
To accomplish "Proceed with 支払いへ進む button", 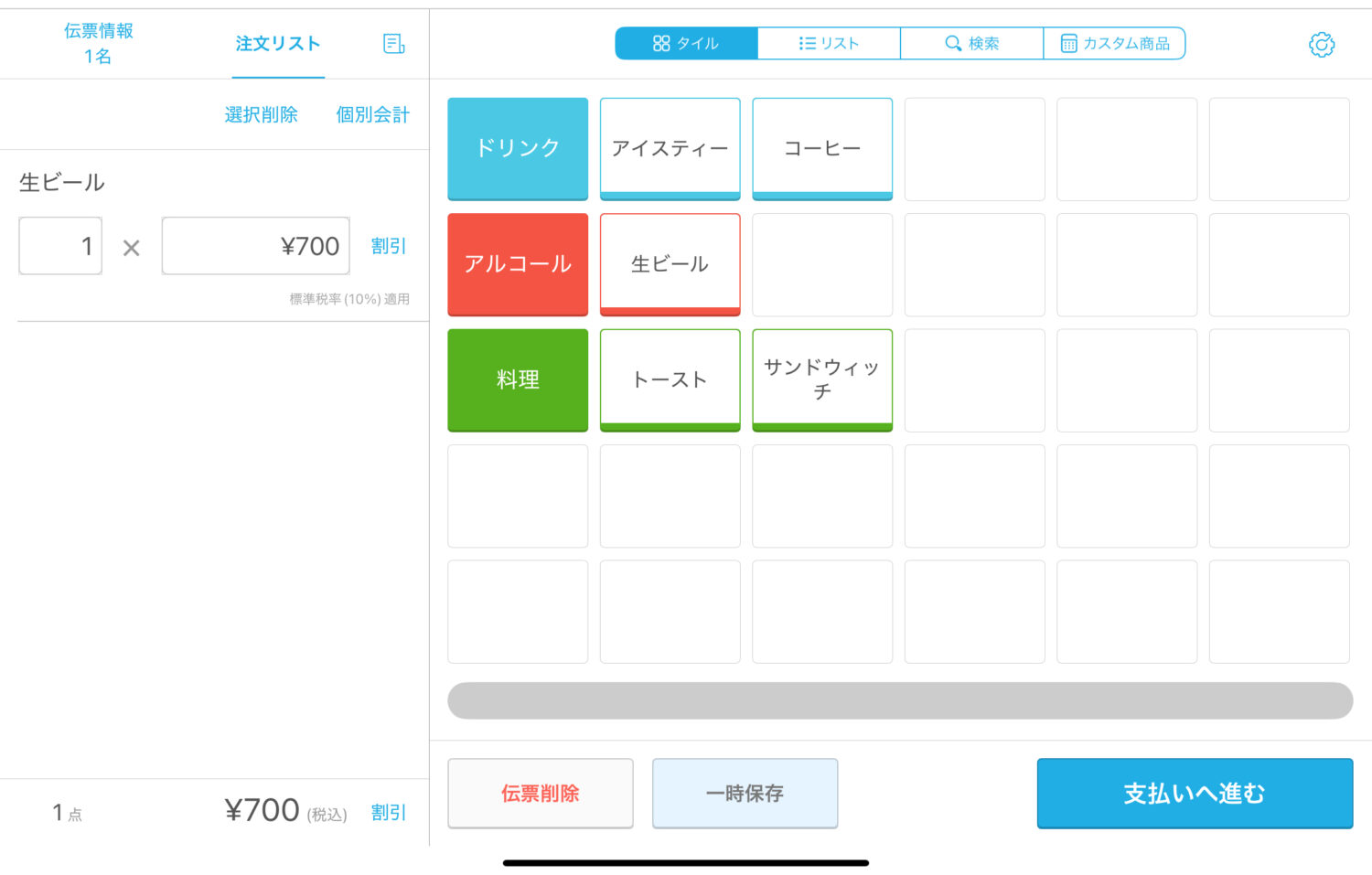I will (1195, 794).
